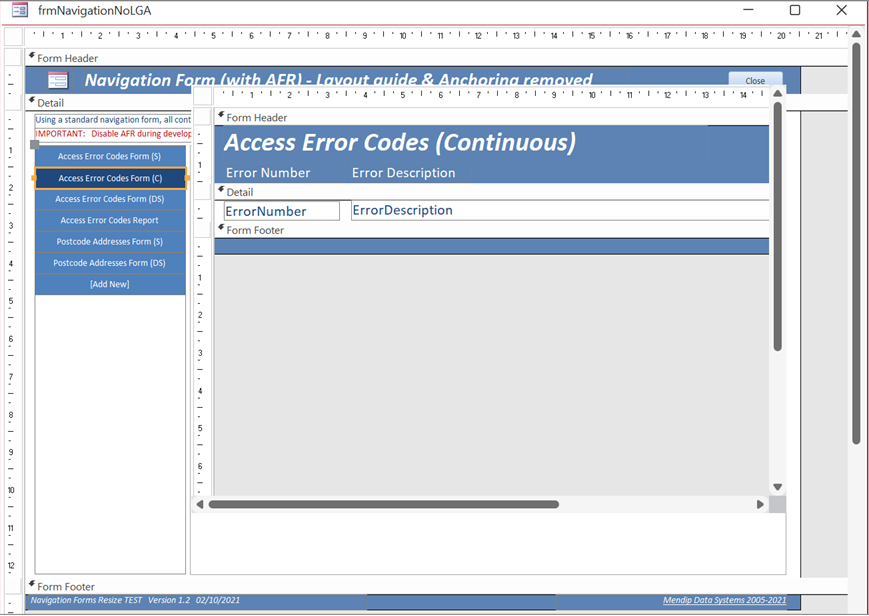Select the subform's Form Footer section bar
The image size is (869, 616).
tap(492, 230)
